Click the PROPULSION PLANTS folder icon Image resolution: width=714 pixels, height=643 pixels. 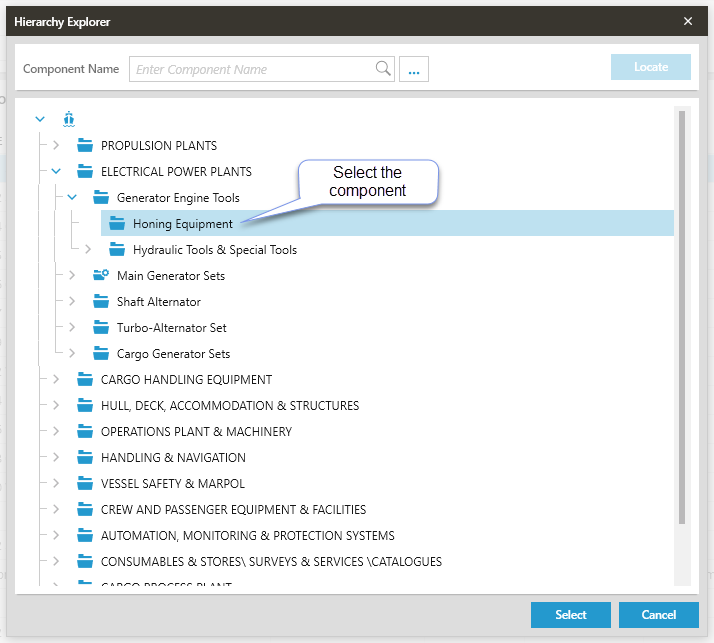(85, 145)
